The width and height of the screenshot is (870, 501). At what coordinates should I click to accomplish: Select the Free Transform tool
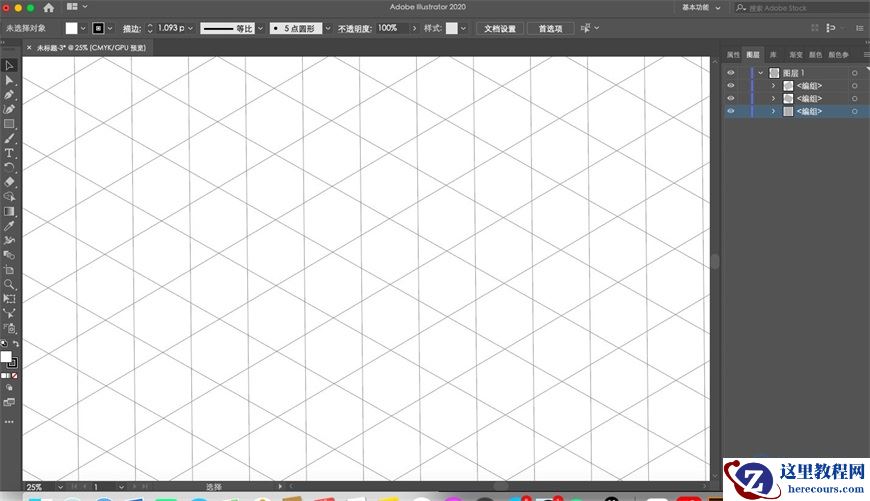9,298
